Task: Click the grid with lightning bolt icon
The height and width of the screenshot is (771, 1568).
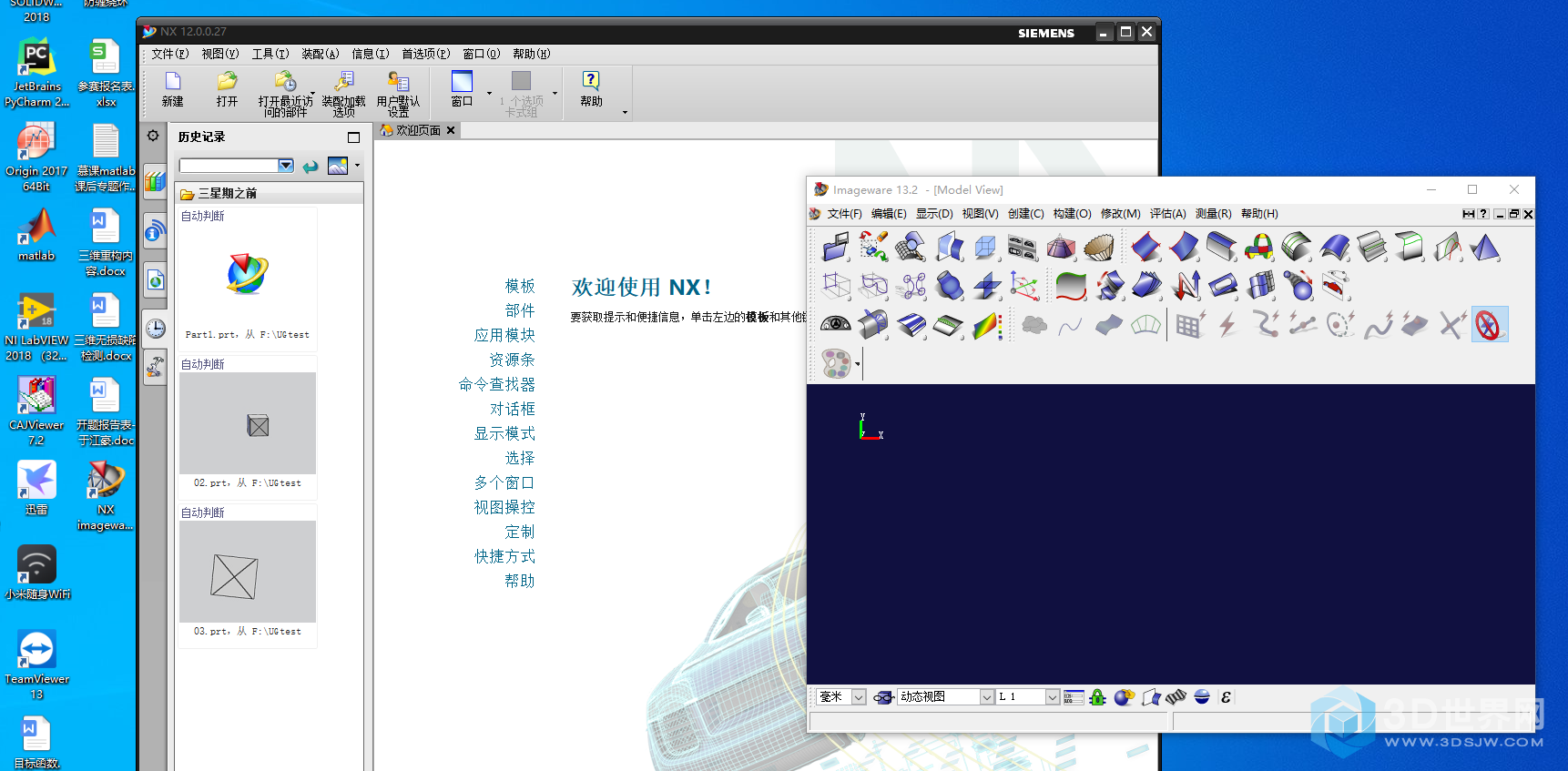Action: coord(1190,325)
